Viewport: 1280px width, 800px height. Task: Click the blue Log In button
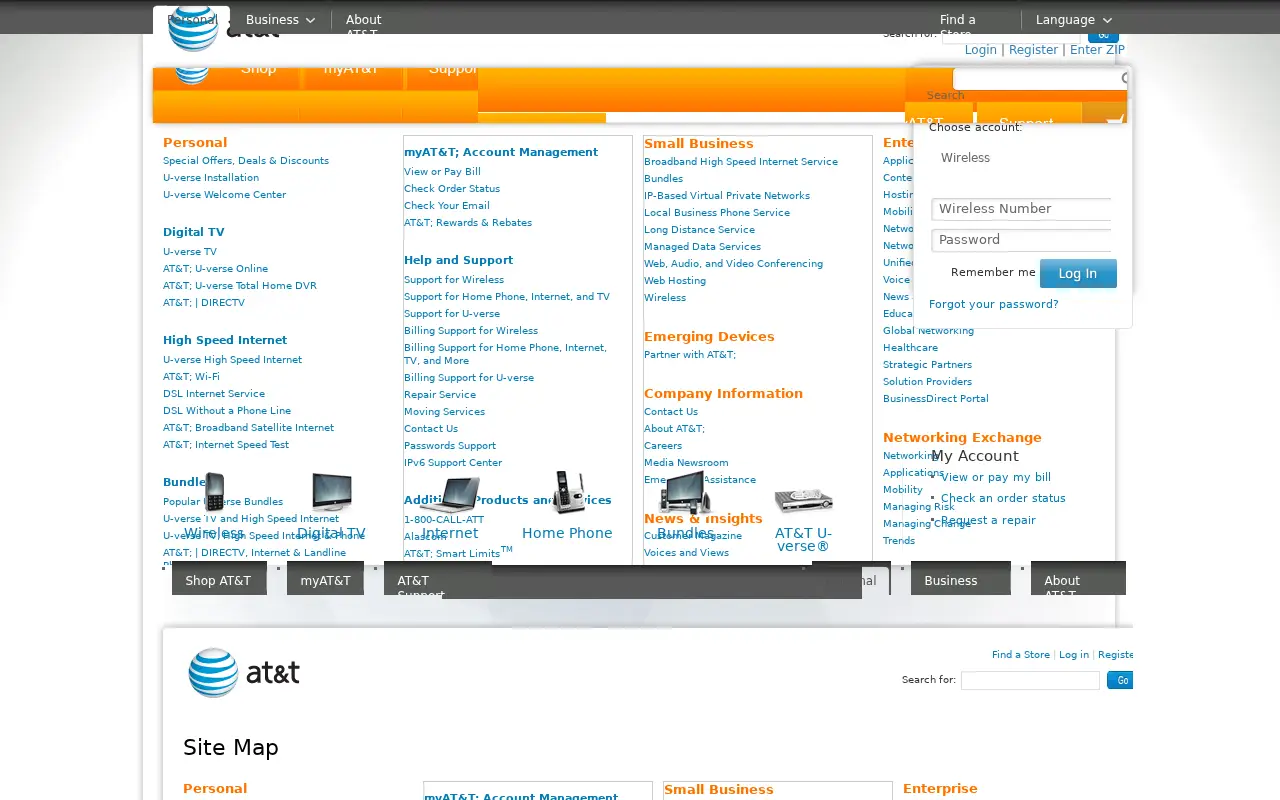point(1078,273)
